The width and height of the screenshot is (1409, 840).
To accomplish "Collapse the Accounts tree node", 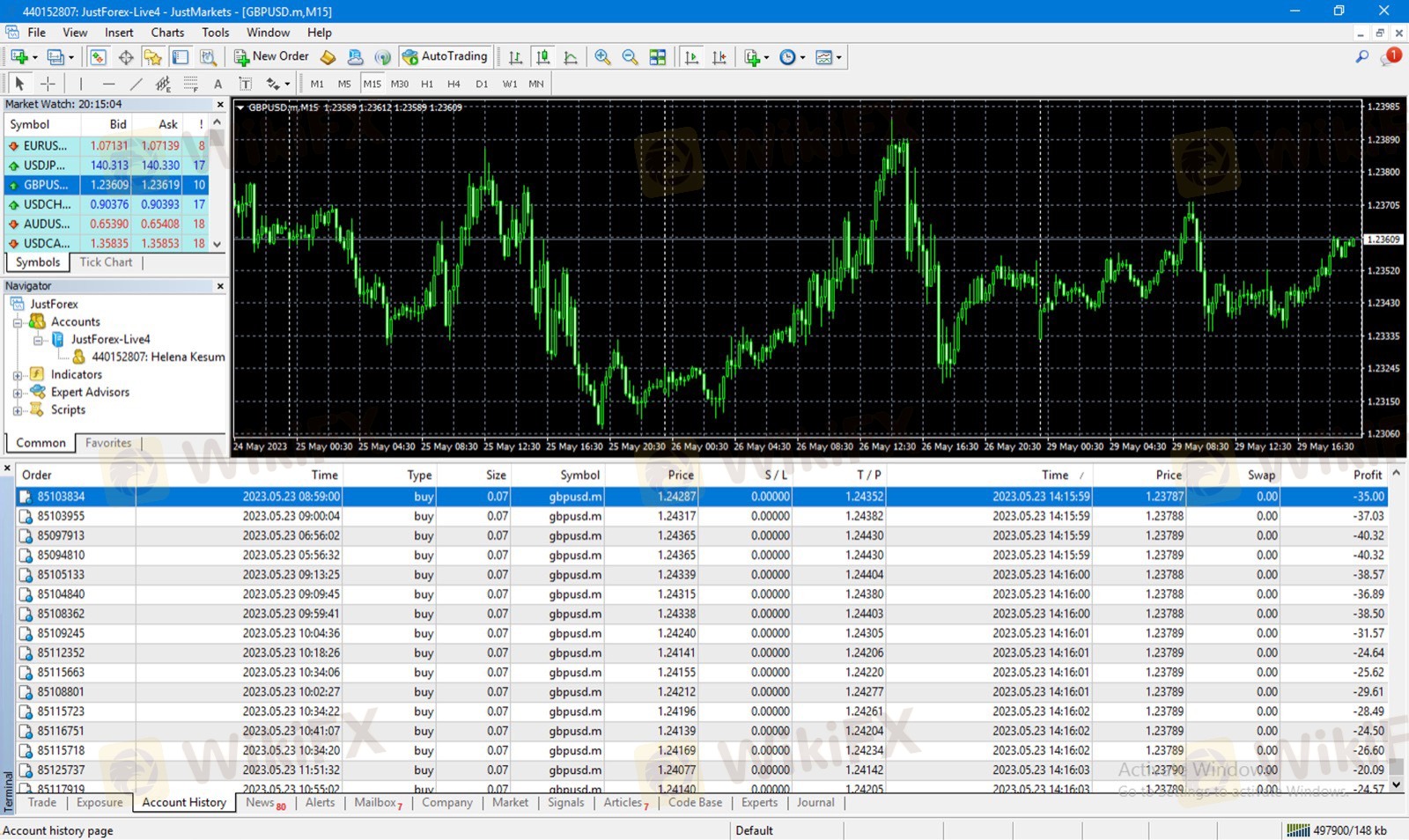I will [x=18, y=322].
